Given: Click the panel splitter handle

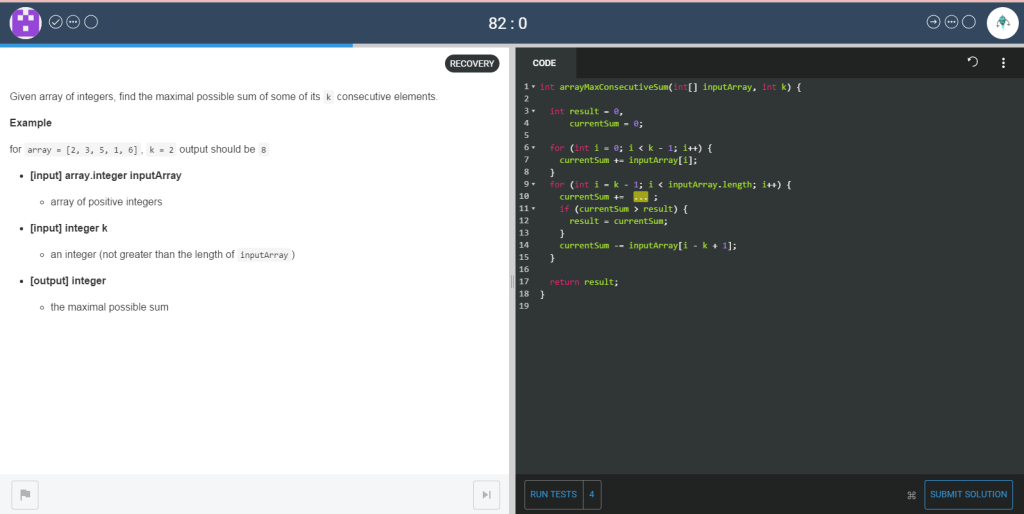Looking at the screenshot, I should 512,281.
